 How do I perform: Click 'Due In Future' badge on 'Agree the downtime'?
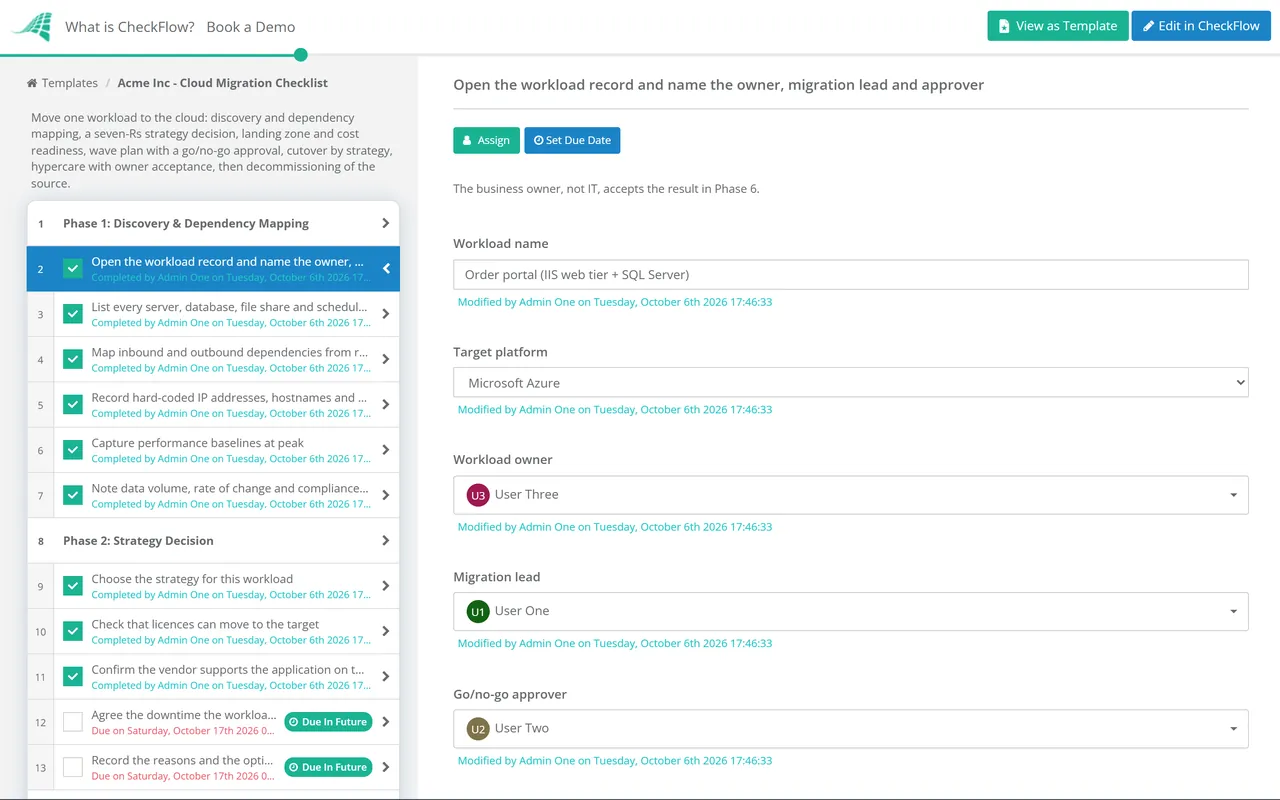pyautogui.click(x=328, y=722)
